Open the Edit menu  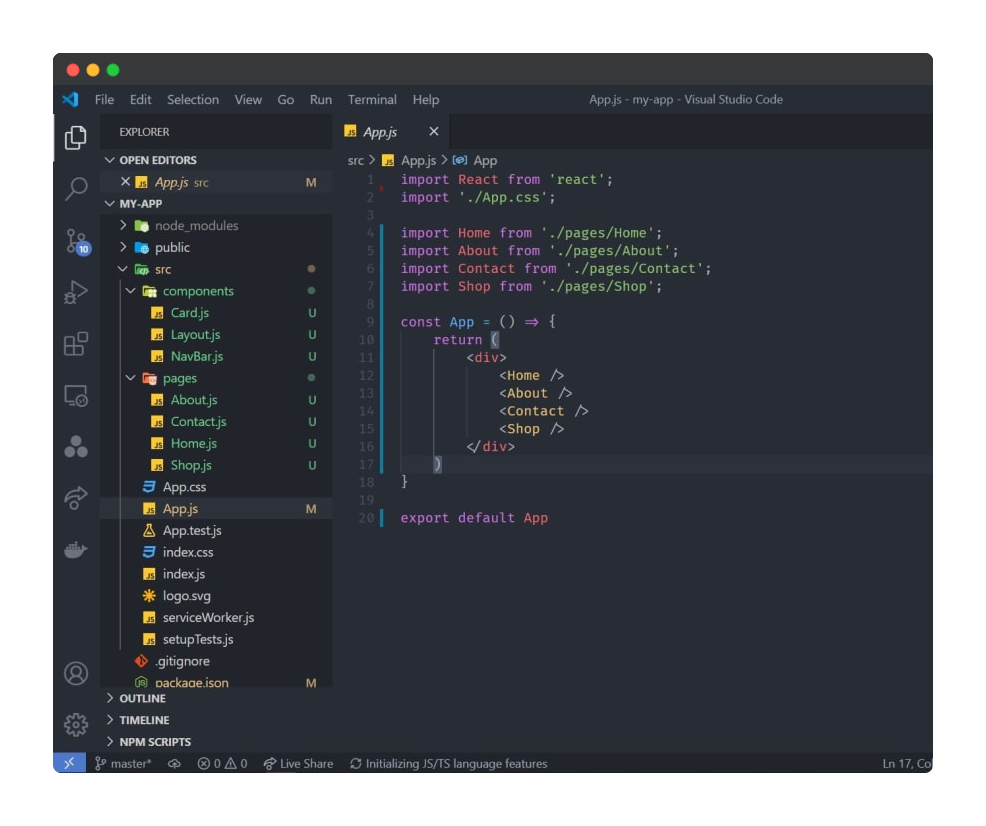click(x=140, y=99)
